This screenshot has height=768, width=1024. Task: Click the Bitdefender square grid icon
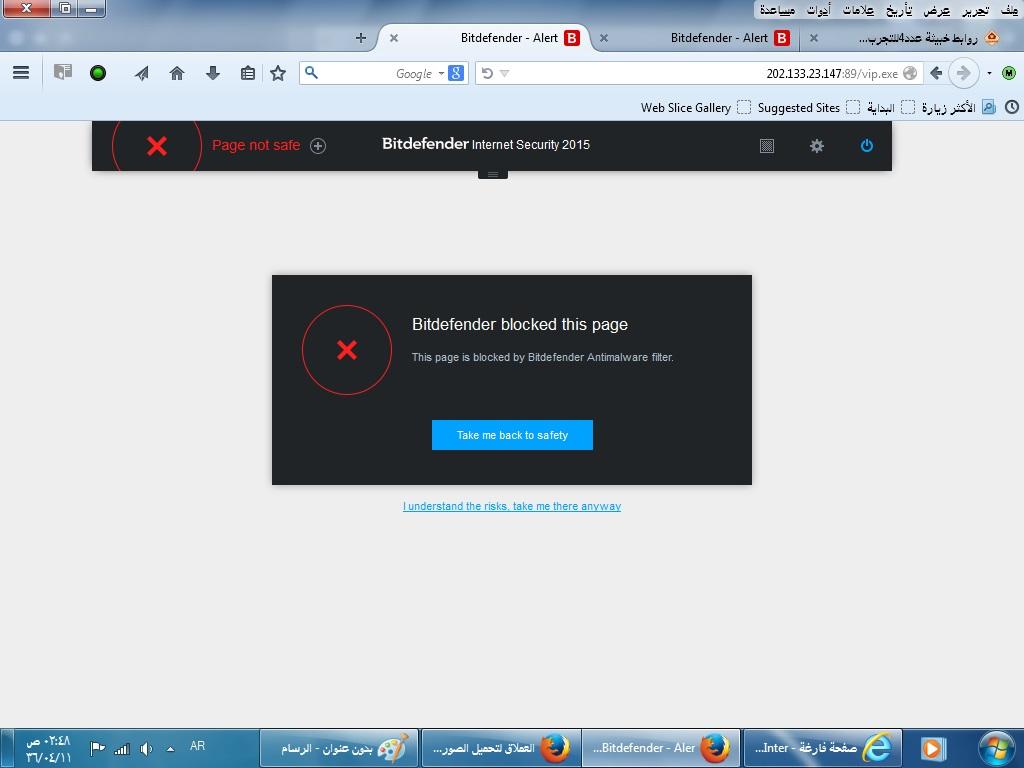tap(767, 146)
